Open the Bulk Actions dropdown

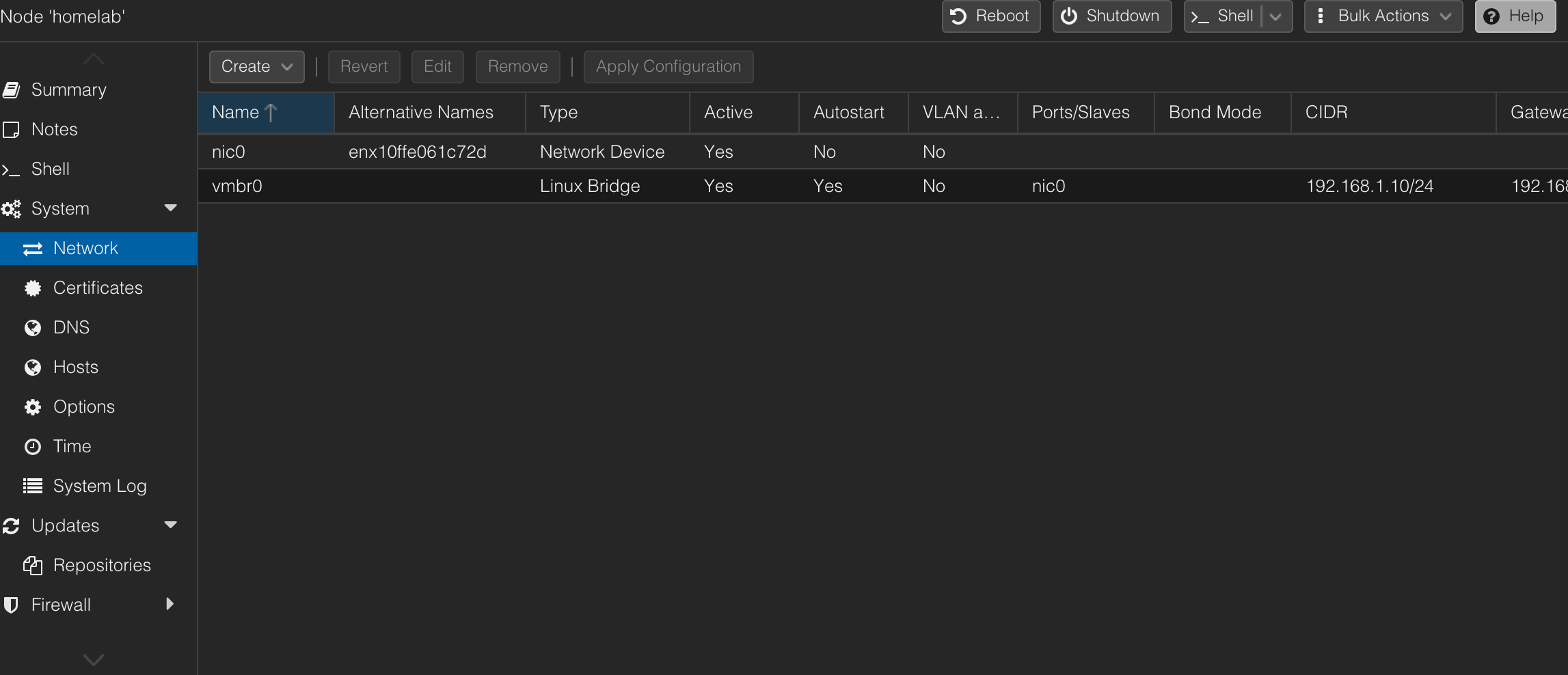1383,16
